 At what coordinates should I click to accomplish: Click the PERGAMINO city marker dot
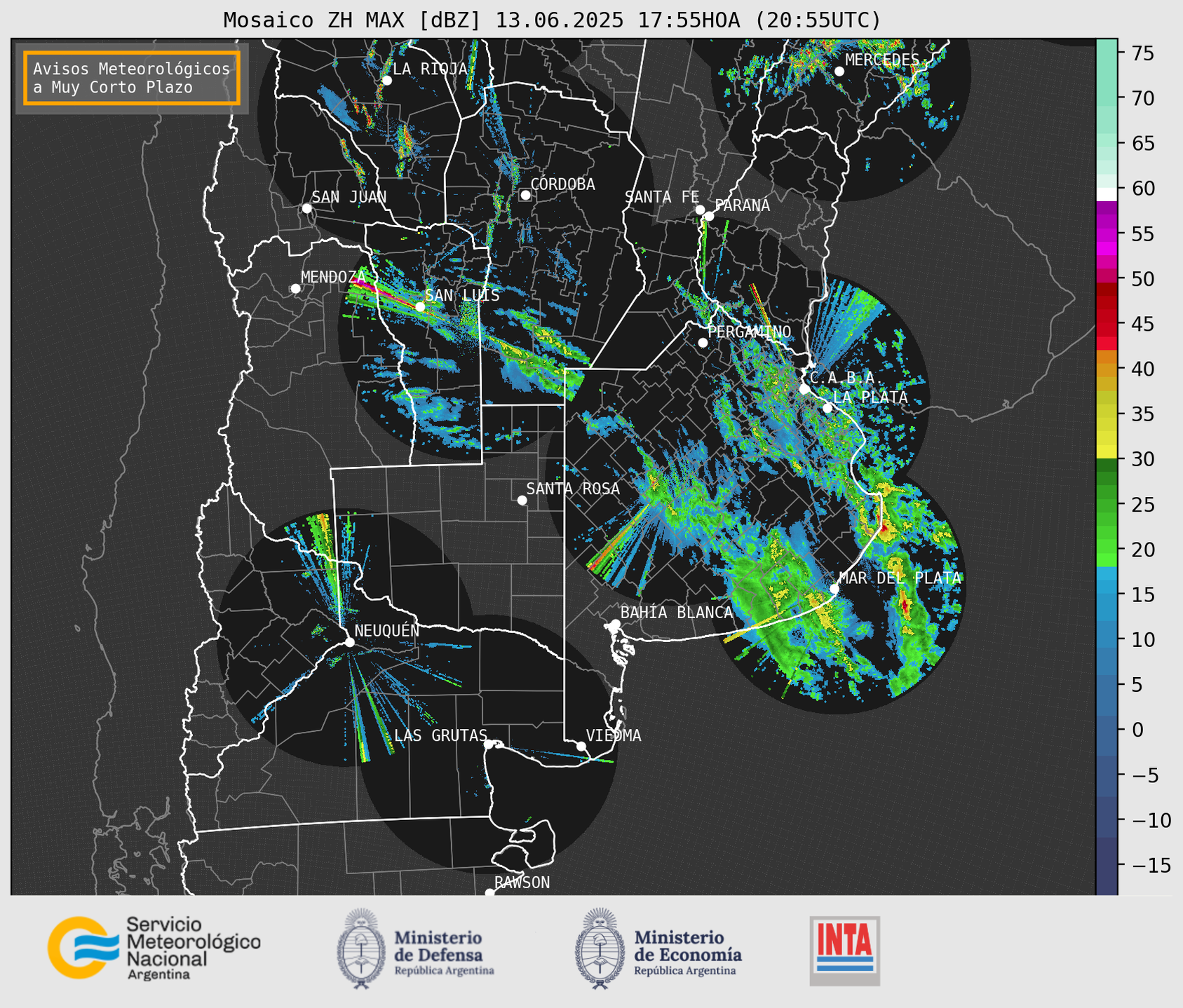pyautogui.click(x=703, y=343)
